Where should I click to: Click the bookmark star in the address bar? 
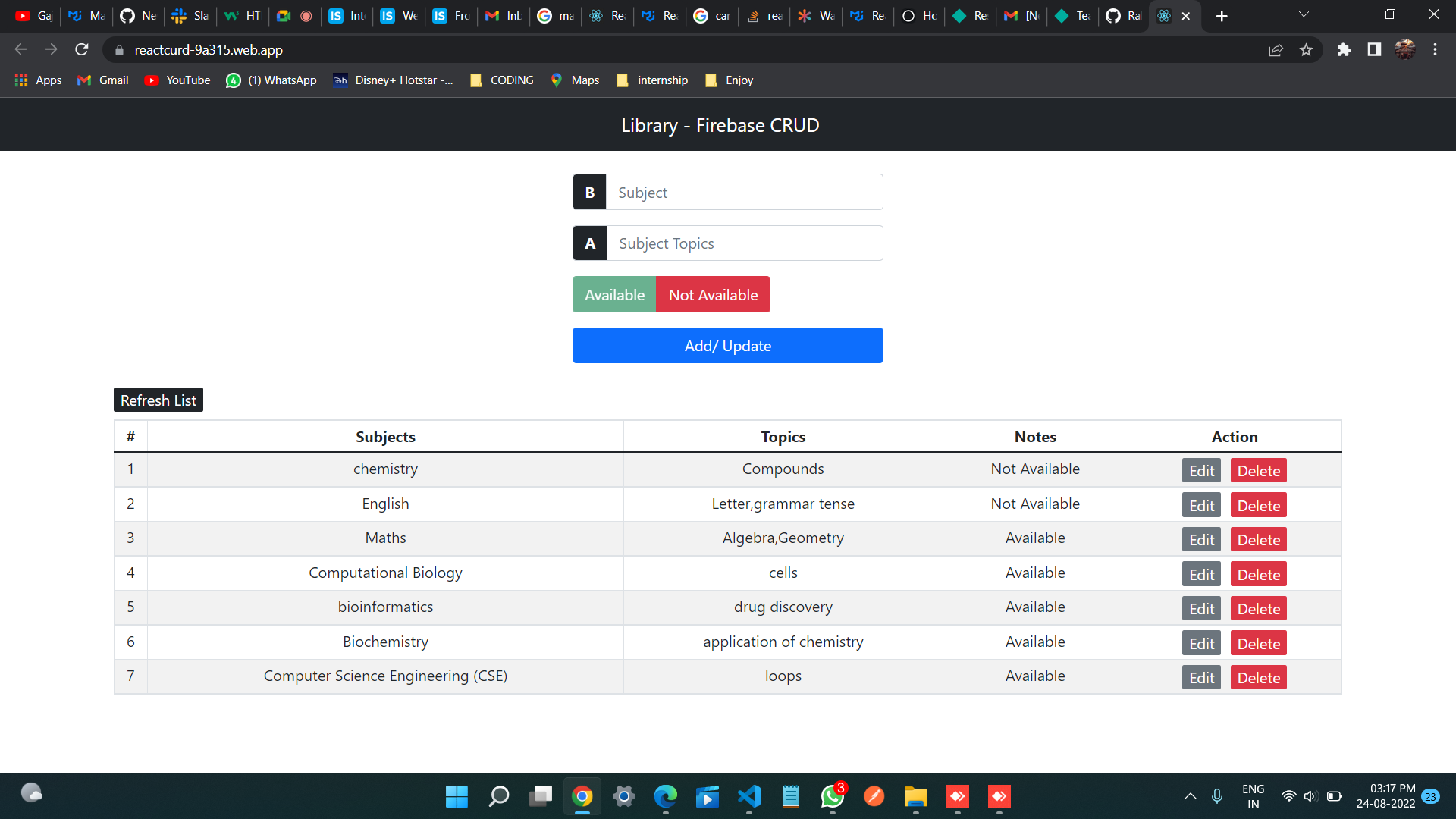[1307, 49]
